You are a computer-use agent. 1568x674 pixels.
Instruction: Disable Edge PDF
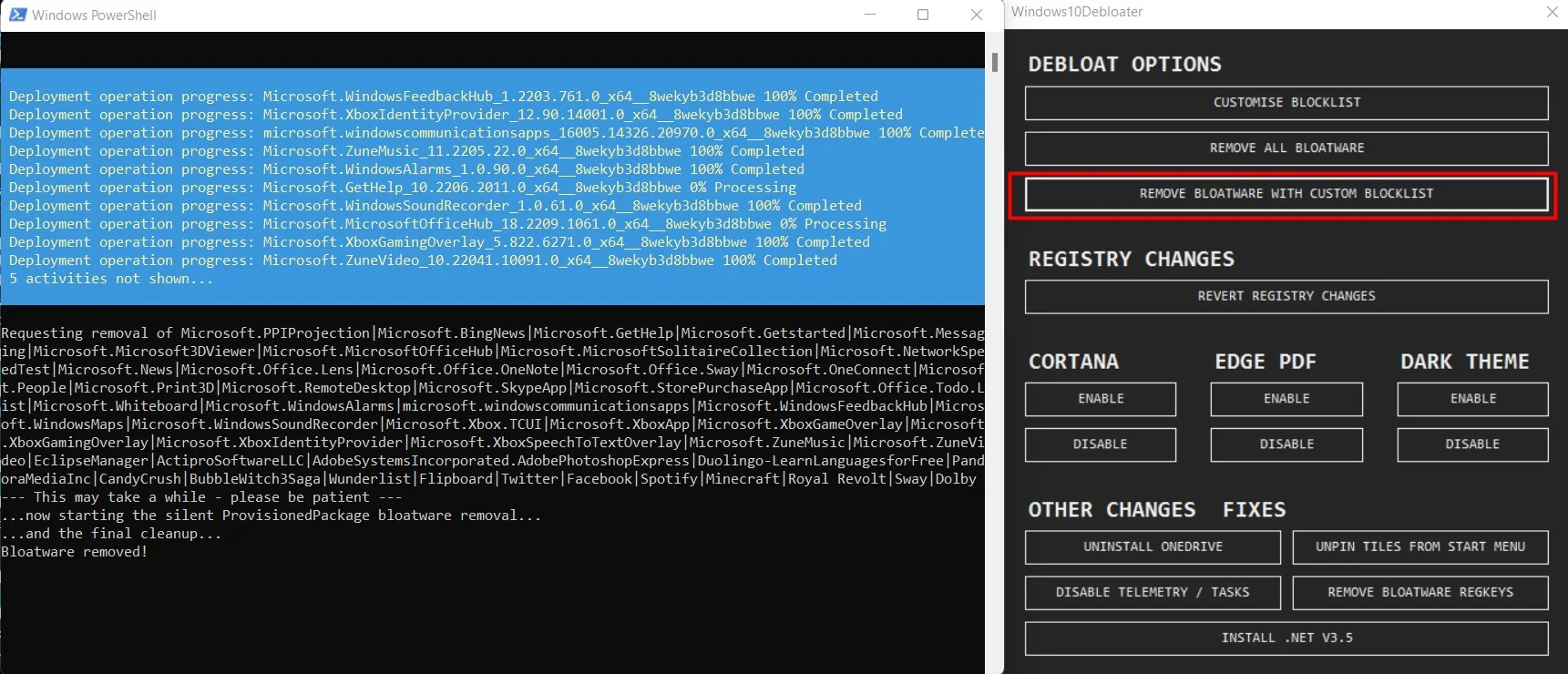click(x=1286, y=444)
